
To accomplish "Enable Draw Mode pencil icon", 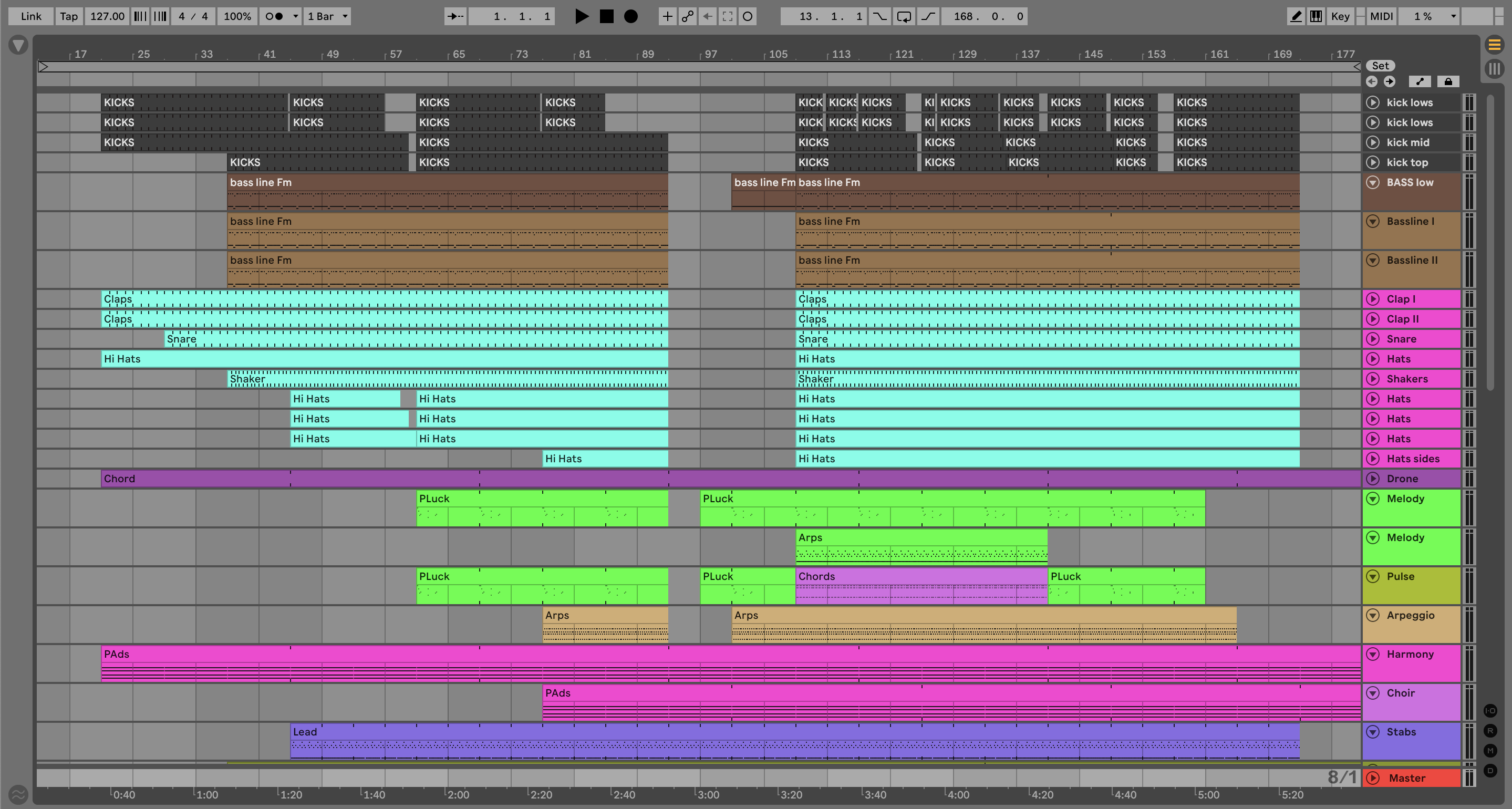I will (1296, 16).
